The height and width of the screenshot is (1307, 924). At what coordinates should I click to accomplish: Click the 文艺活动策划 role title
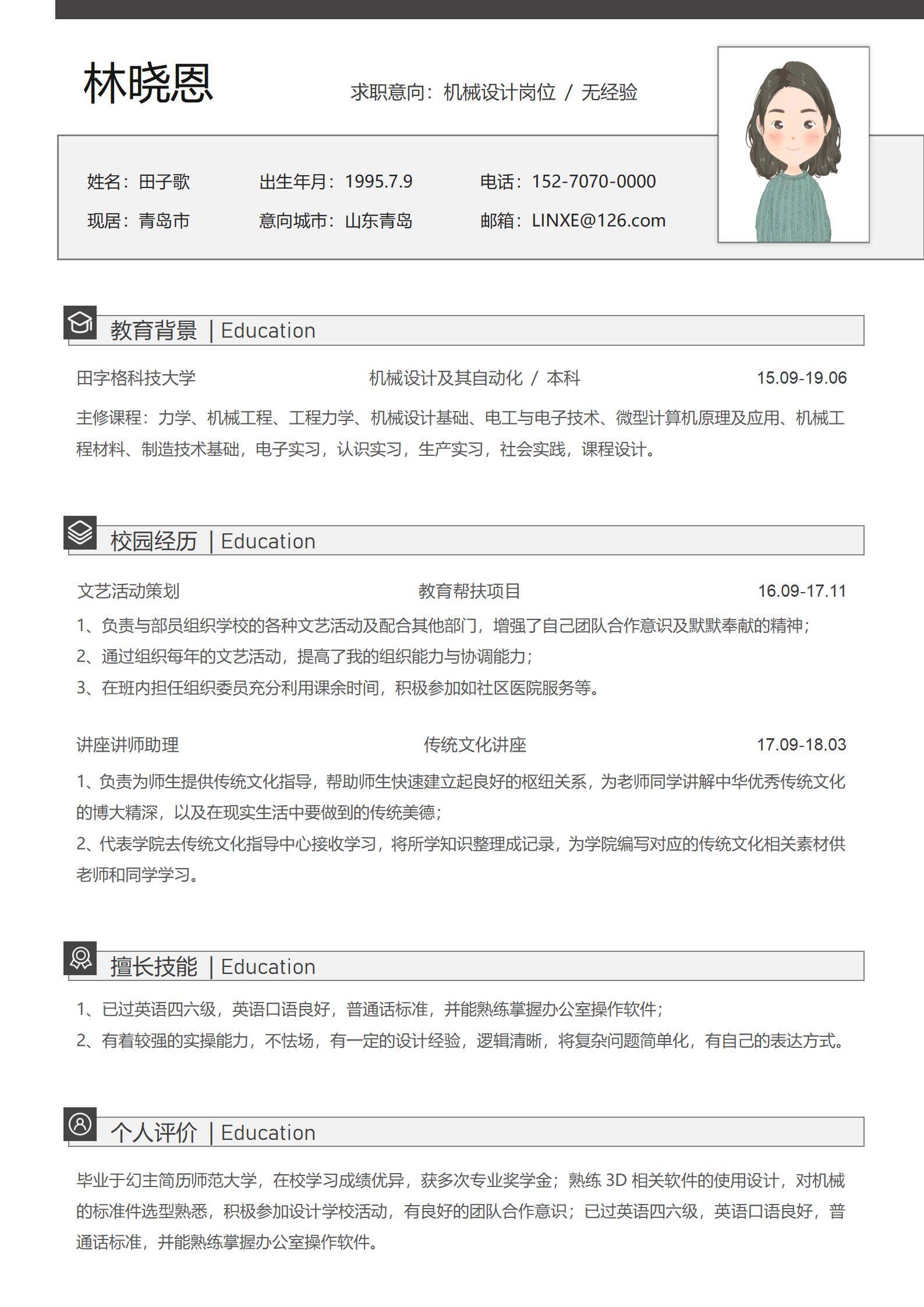pyautogui.click(x=128, y=591)
